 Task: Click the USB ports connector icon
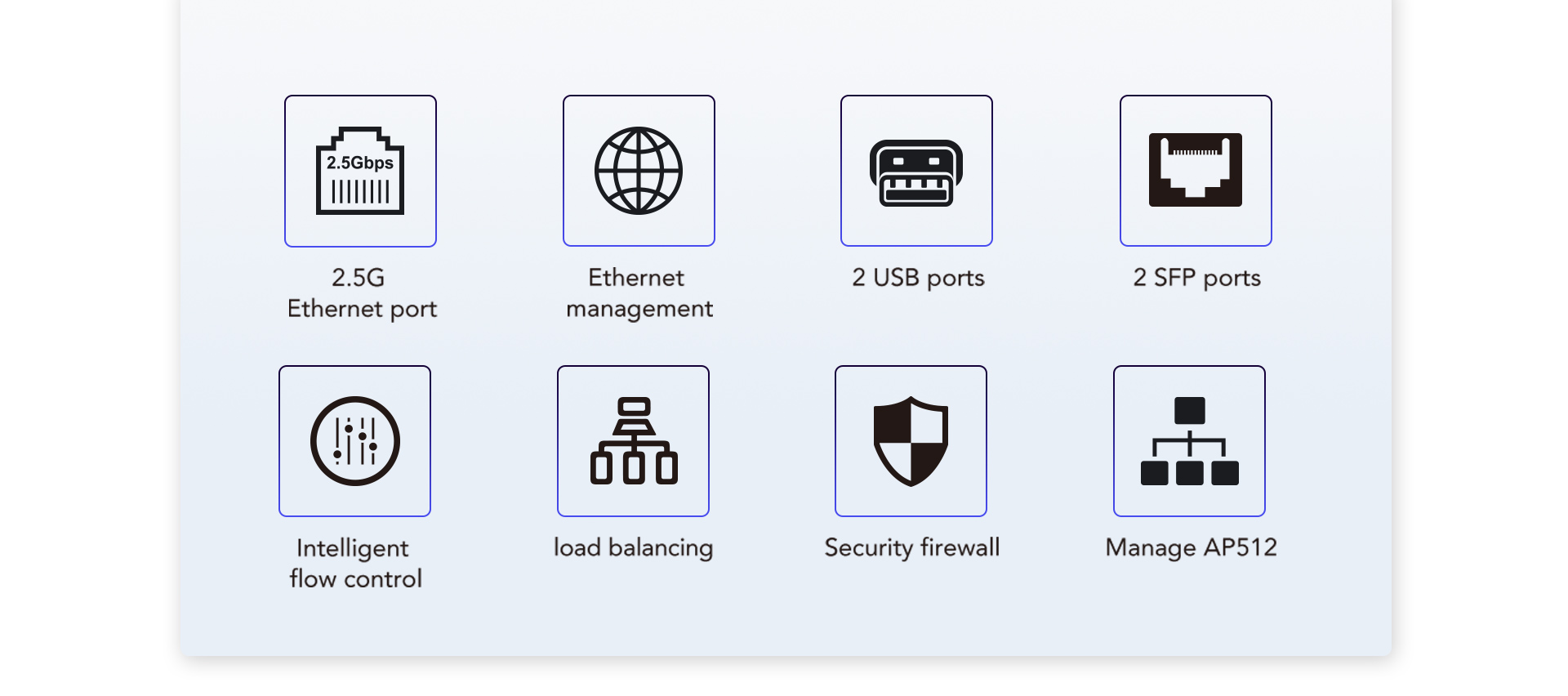pyautogui.click(x=916, y=171)
